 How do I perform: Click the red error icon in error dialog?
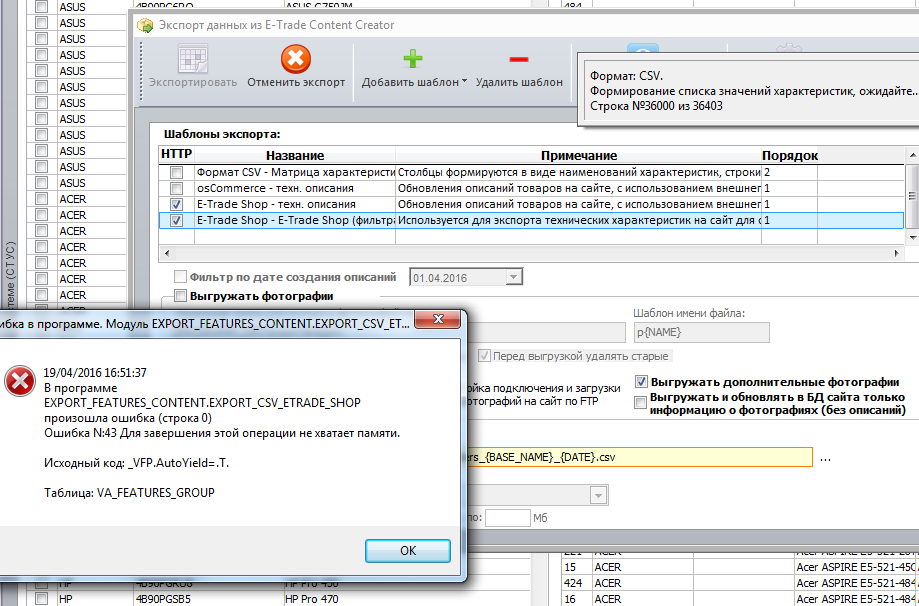coord(20,381)
